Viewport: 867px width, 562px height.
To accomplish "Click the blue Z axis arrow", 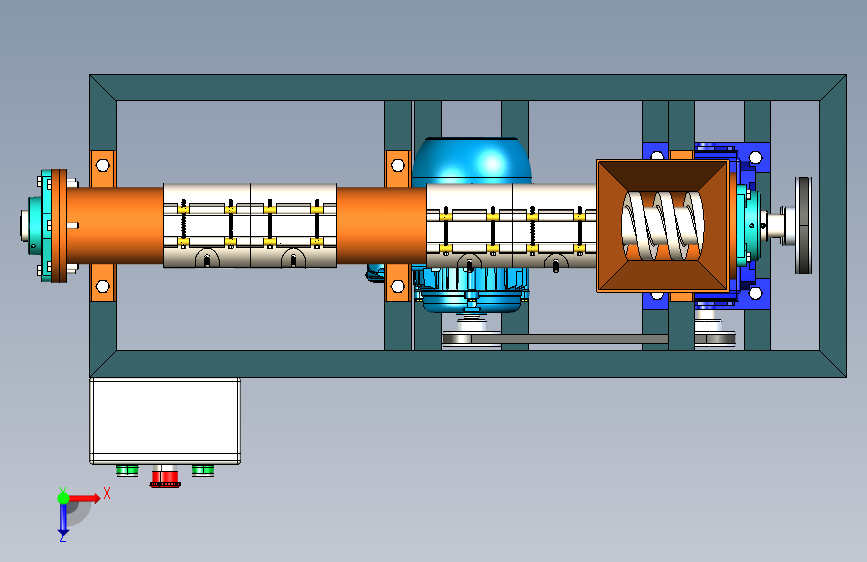I will point(63,519).
